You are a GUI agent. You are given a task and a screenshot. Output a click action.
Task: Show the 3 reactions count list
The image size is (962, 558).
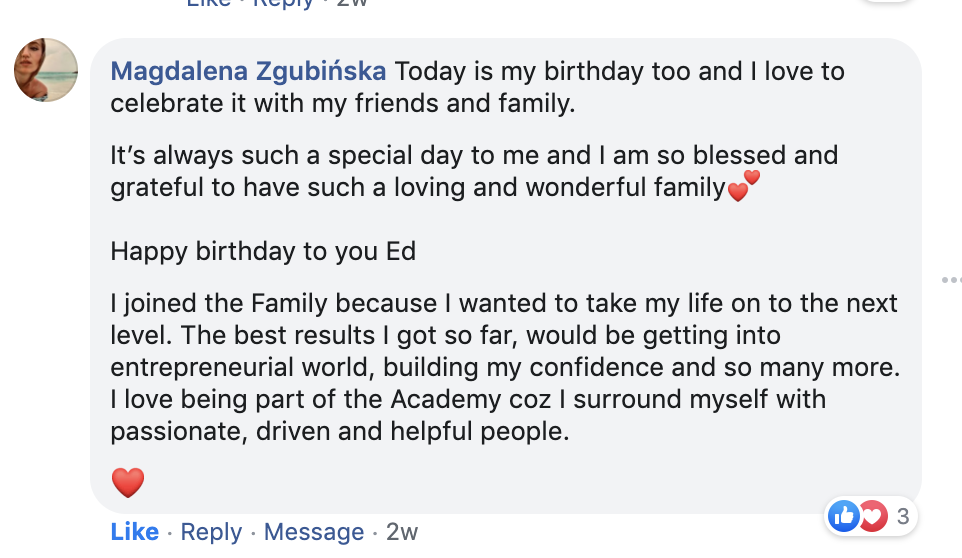coord(903,516)
